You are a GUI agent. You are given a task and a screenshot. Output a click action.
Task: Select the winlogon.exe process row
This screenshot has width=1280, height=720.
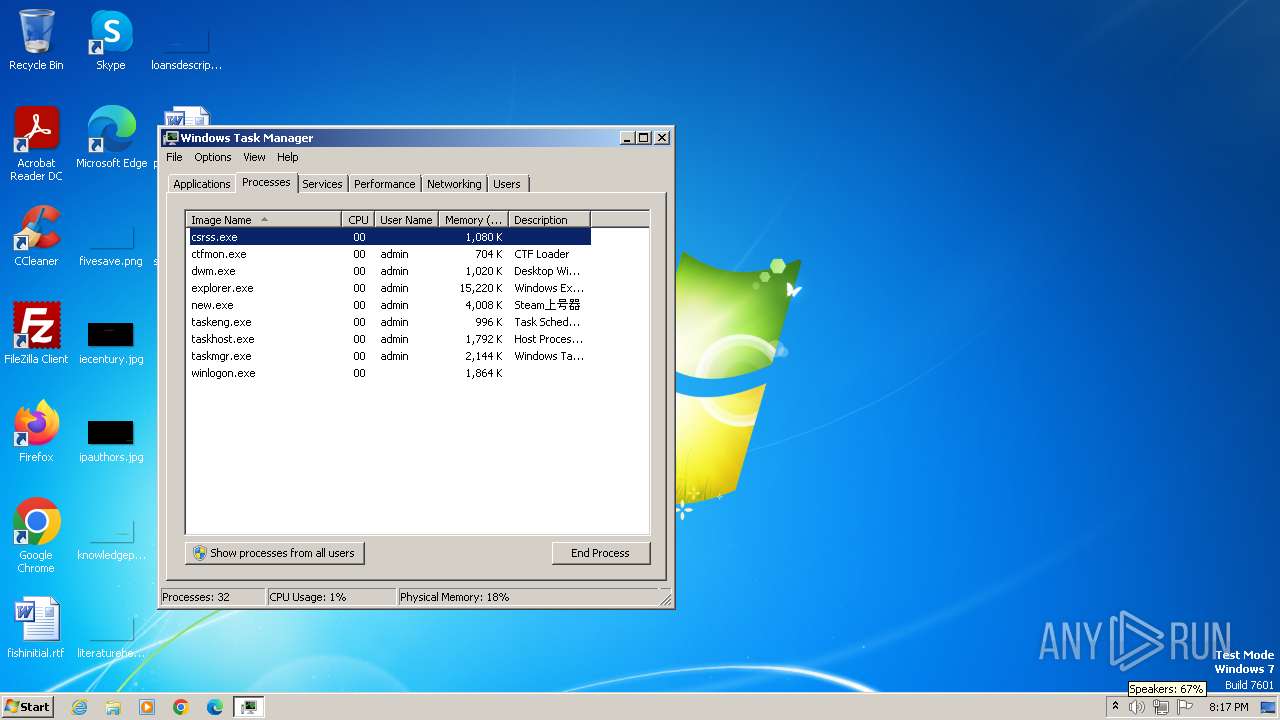coord(389,373)
